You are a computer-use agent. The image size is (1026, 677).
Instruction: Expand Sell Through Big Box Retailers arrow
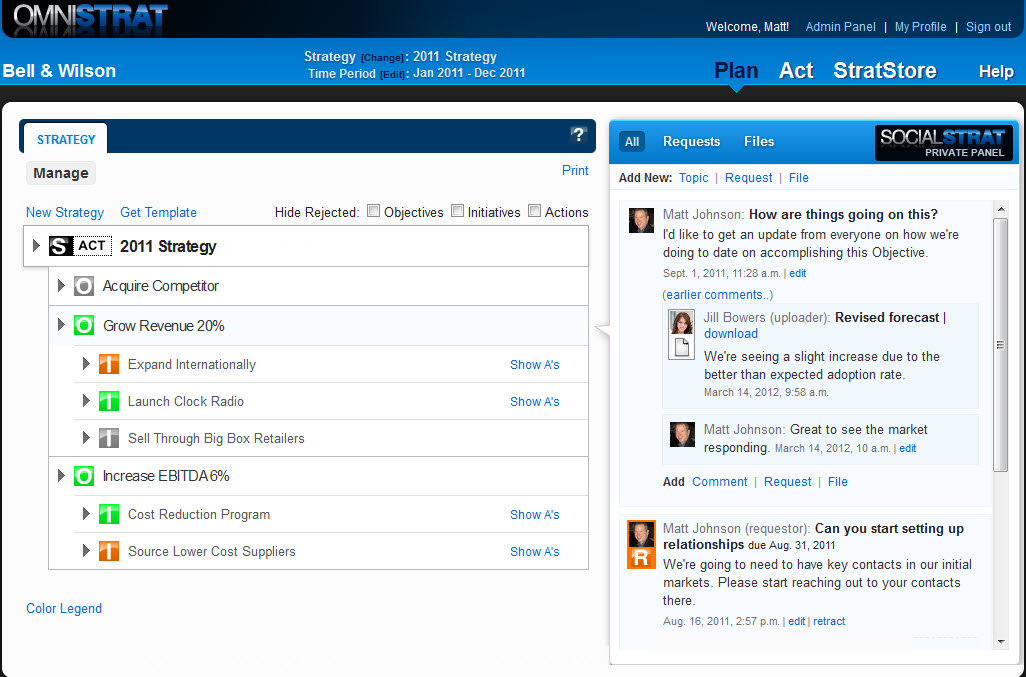pyautogui.click(x=86, y=438)
